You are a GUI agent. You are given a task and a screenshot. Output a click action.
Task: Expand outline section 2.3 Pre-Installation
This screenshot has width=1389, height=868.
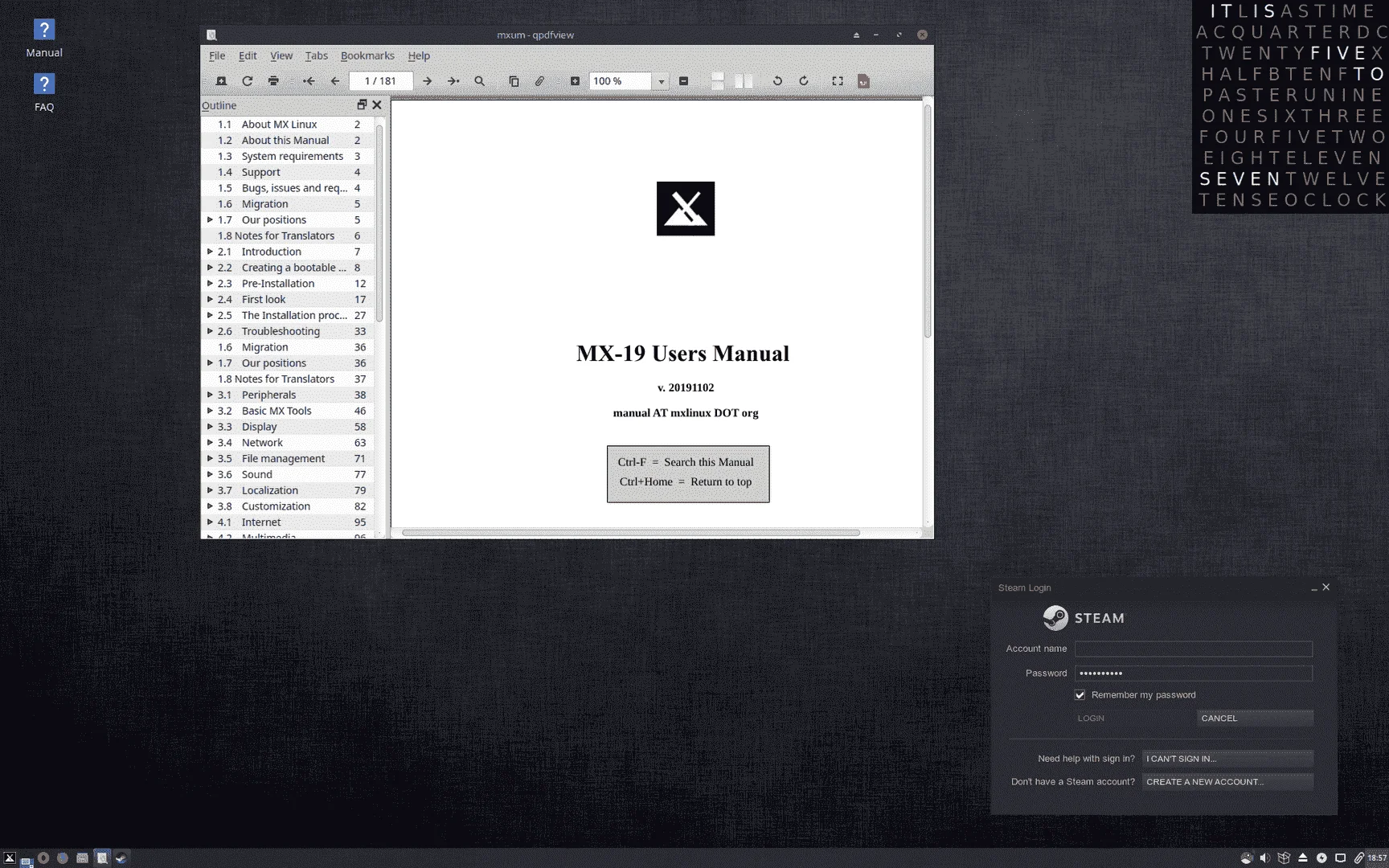(210, 284)
